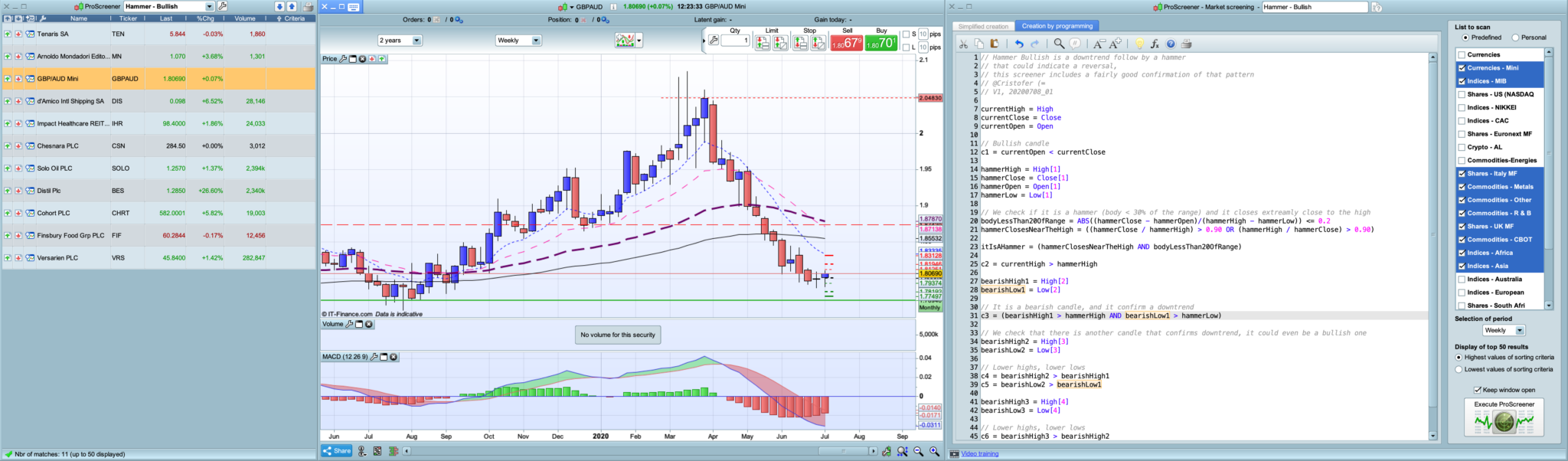Switch to Simplified creation tab
The image size is (1568, 461).
click(983, 26)
